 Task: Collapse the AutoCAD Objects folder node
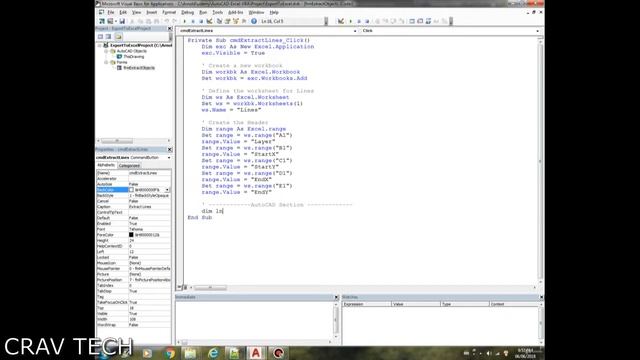[x=107, y=51]
